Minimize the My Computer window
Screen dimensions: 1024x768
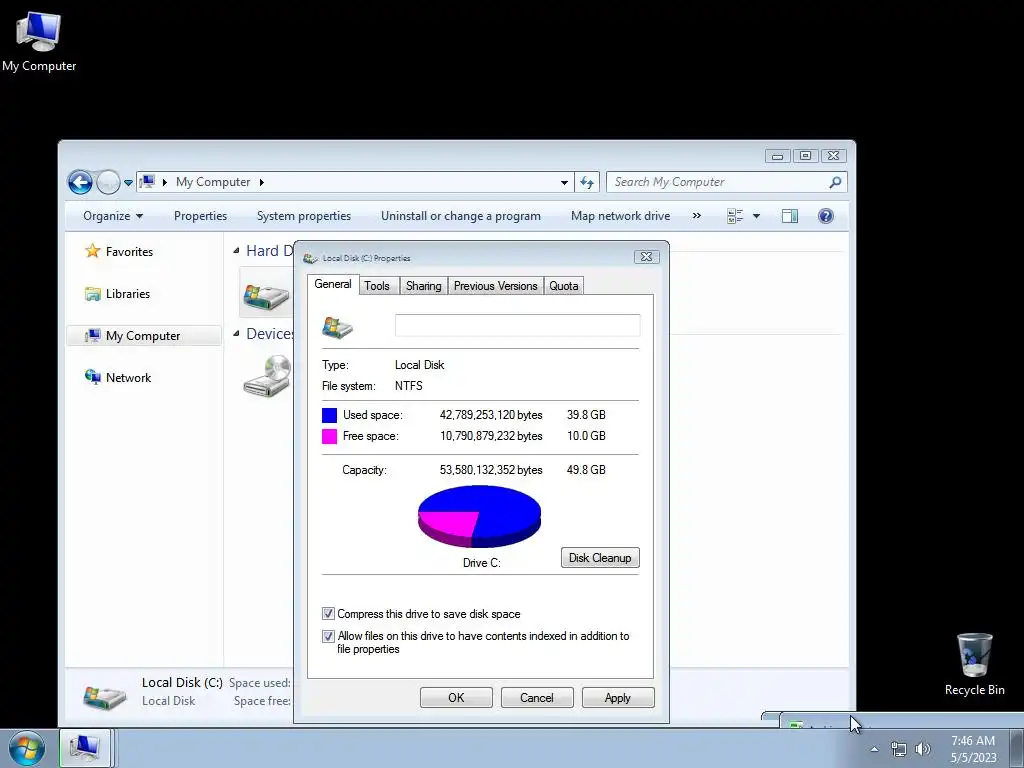click(777, 155)
